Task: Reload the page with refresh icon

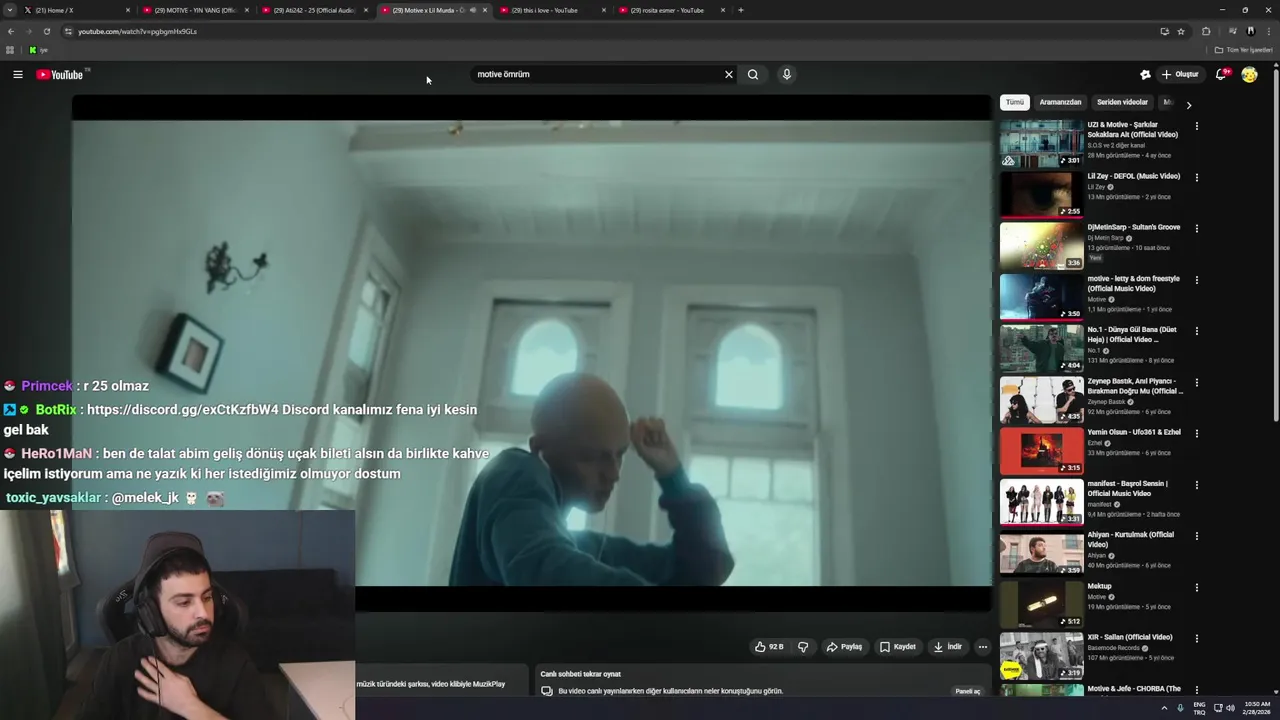Action: (46, 31)
